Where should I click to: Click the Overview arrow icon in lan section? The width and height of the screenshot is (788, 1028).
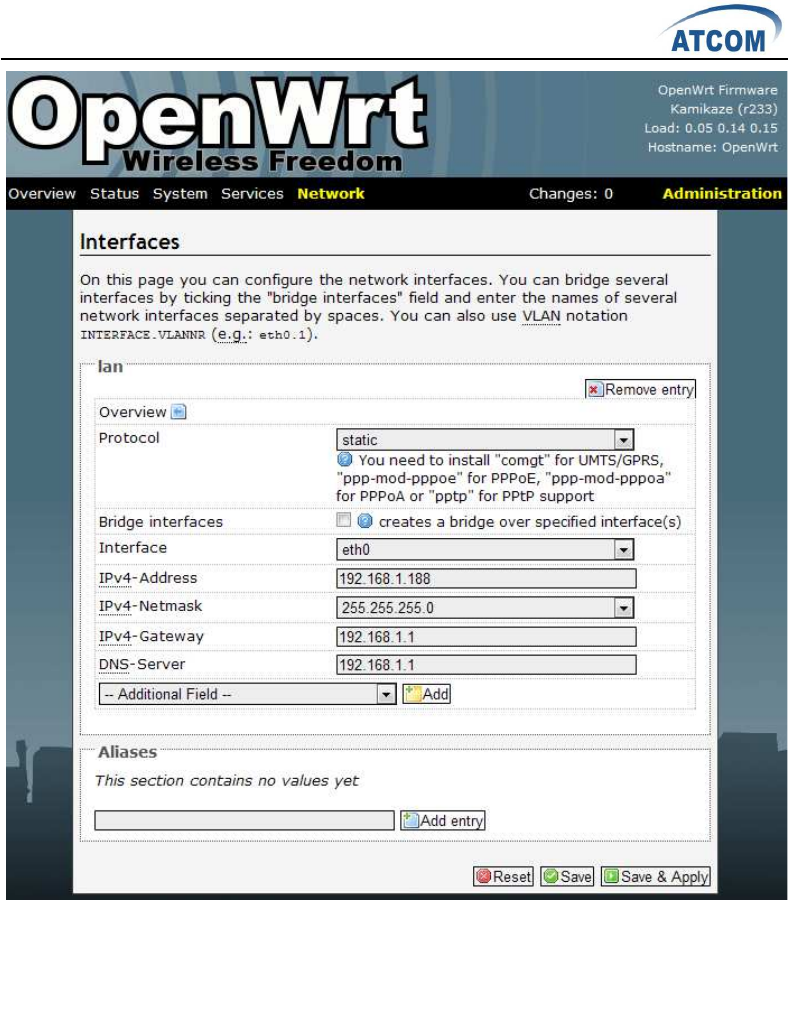coord(178,412)
